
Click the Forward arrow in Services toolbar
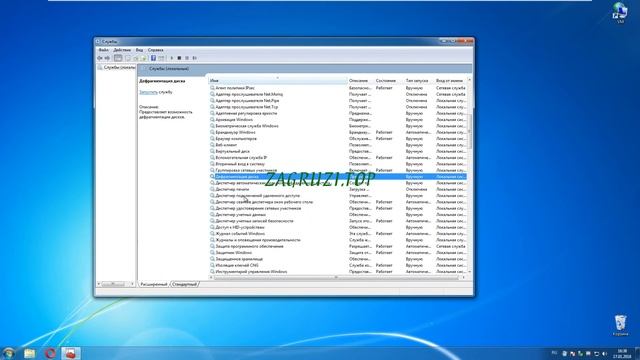(107, 58)
